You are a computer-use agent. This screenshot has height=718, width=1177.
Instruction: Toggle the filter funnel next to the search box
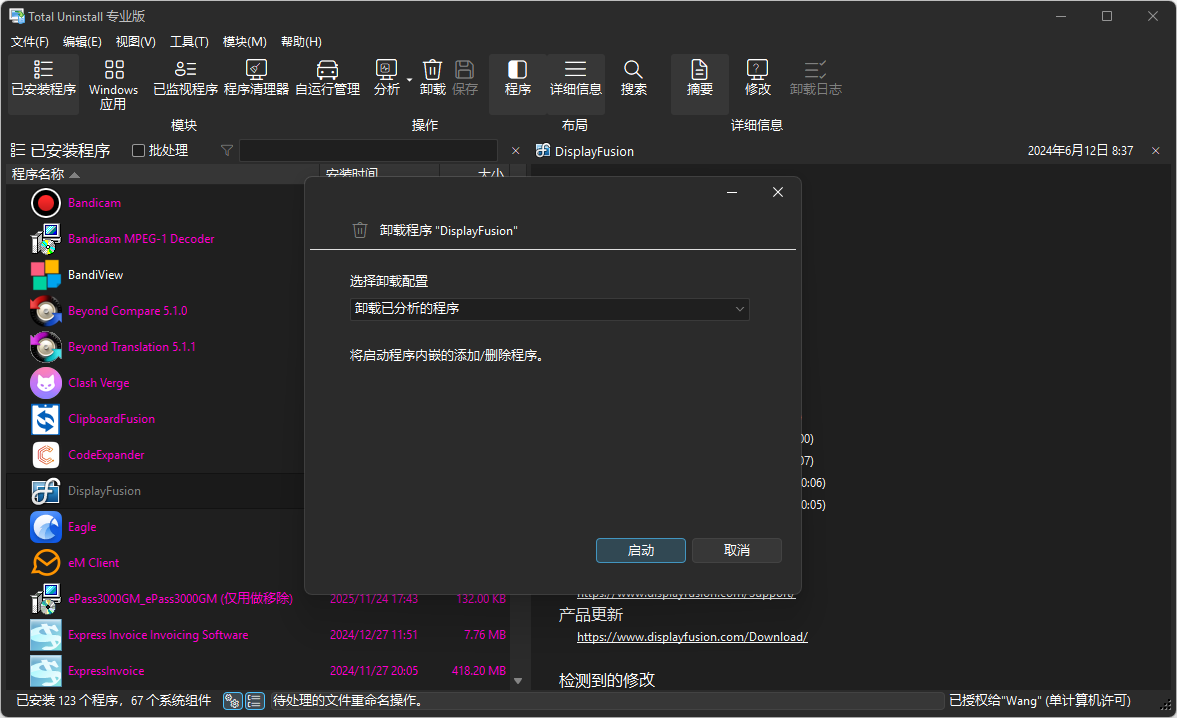pos(227,150)
